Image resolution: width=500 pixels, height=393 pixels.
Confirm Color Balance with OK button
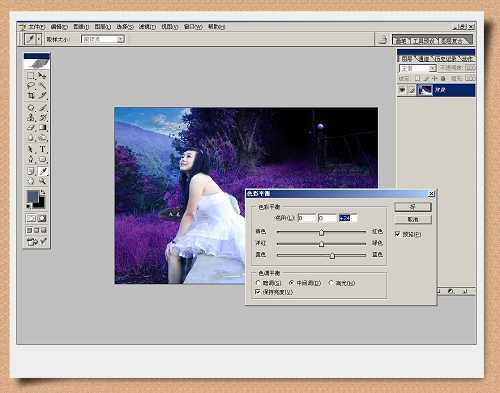[413, 207]
